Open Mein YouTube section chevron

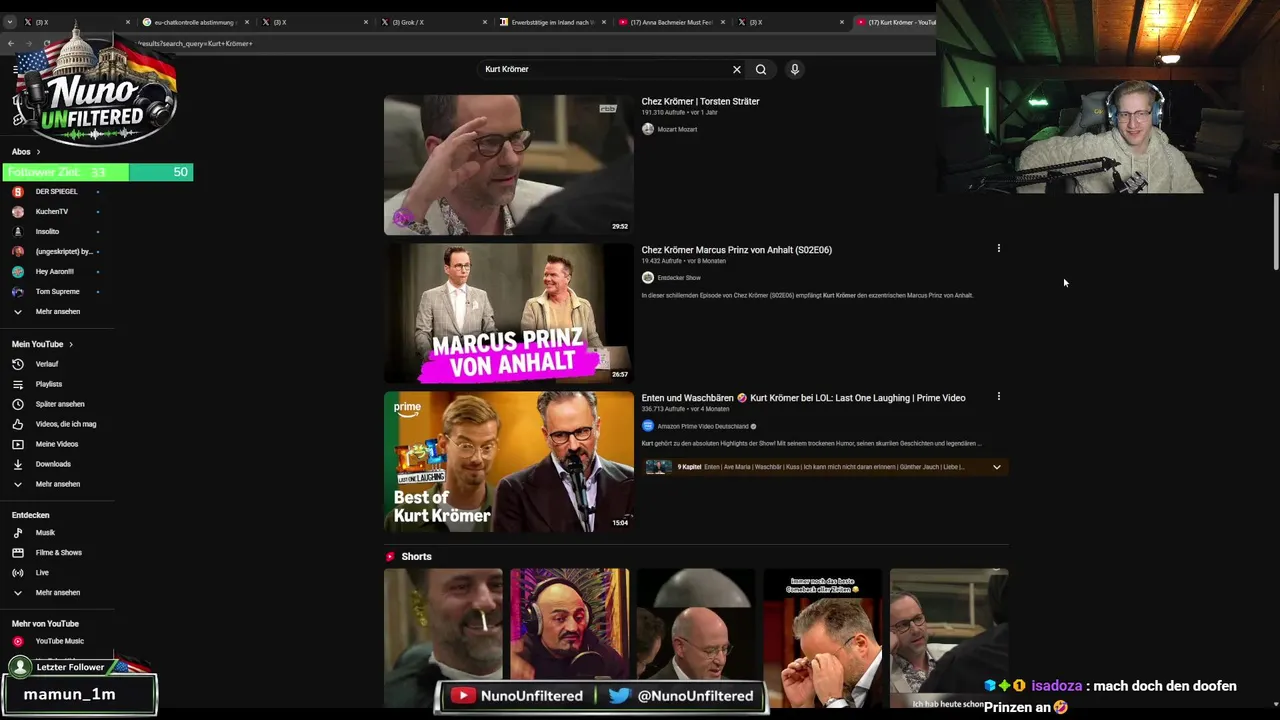point(71,344)
